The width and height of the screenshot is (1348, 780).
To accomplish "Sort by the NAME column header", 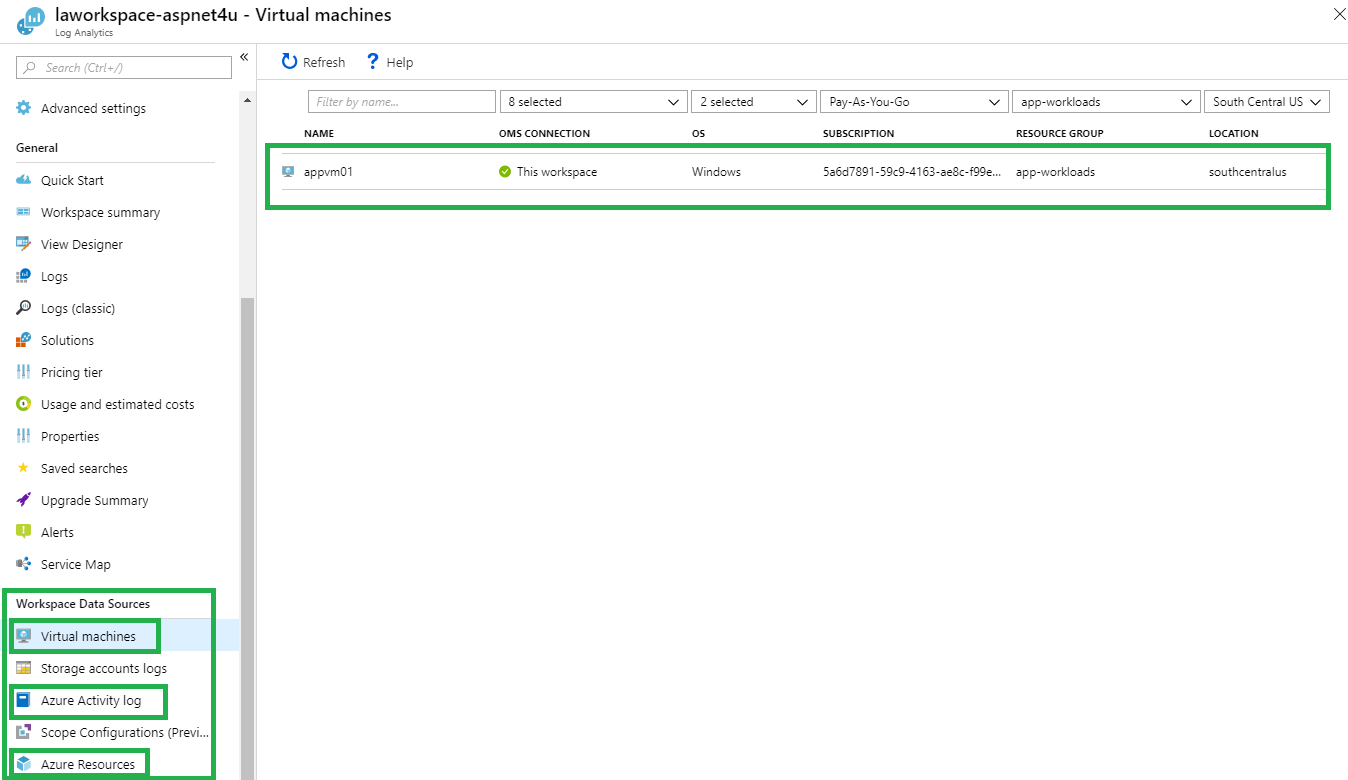I will pos(319,133).
